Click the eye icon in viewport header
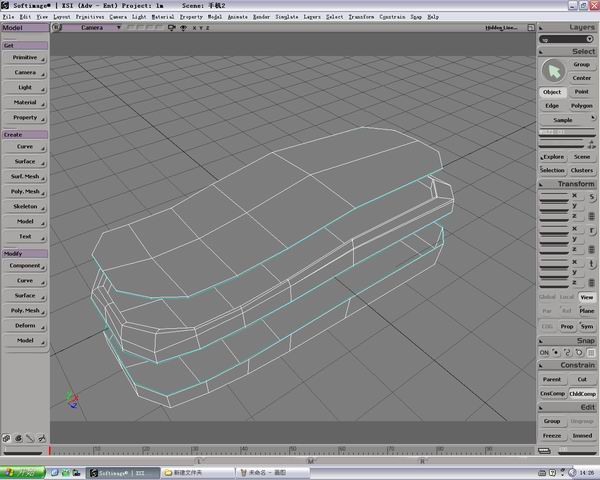The height and width of the screenshot is (480, 600). (183, 28)
